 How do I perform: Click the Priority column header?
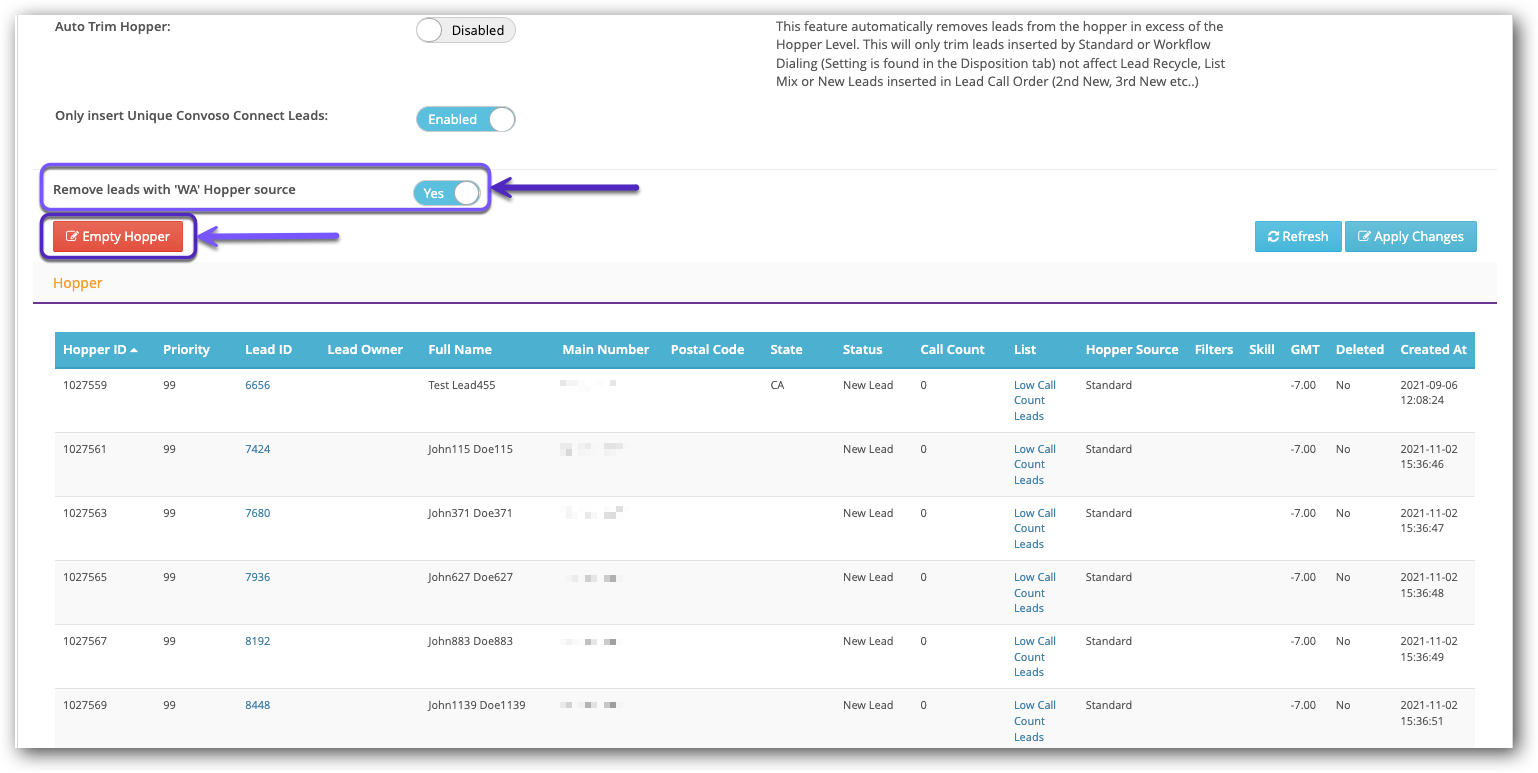[187, 350]
